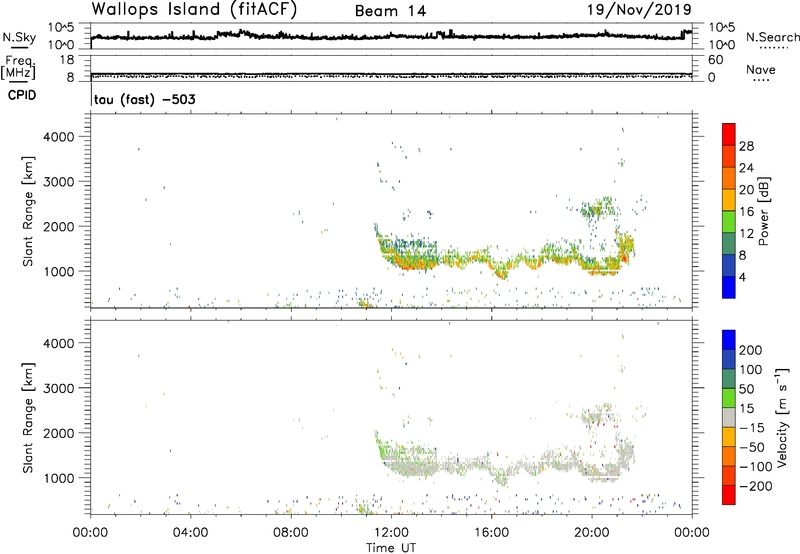Click the '-100' value on Velocity colorbar
800x554 pixels.
(755, 467)
